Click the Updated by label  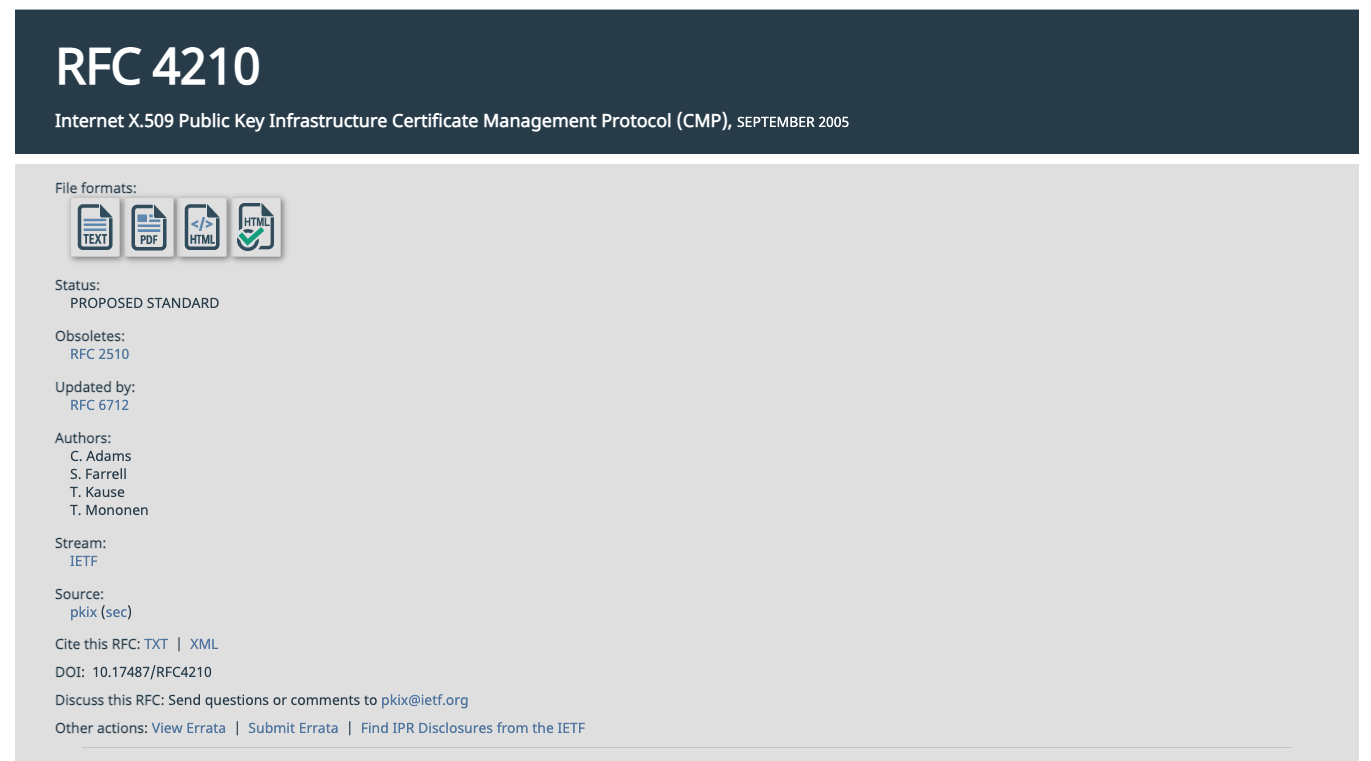95,387
